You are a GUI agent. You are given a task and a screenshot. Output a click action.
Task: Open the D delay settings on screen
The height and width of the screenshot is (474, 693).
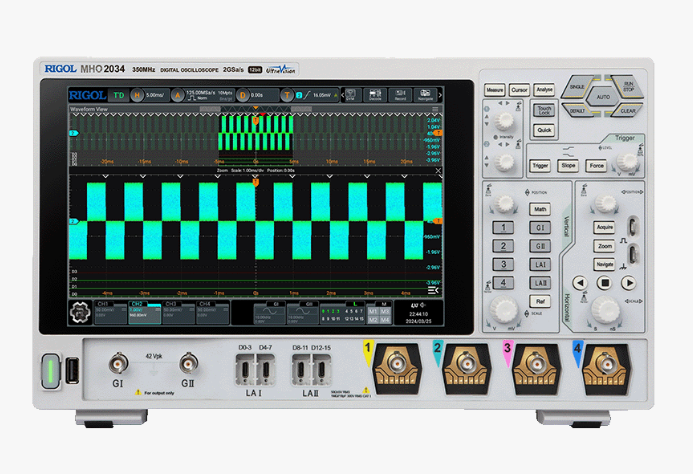(x=243, y=96)
